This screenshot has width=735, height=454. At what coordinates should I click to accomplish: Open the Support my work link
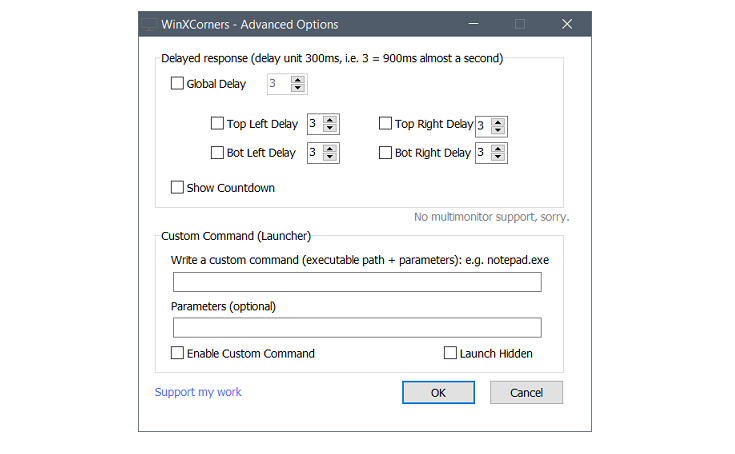point(198,392)
